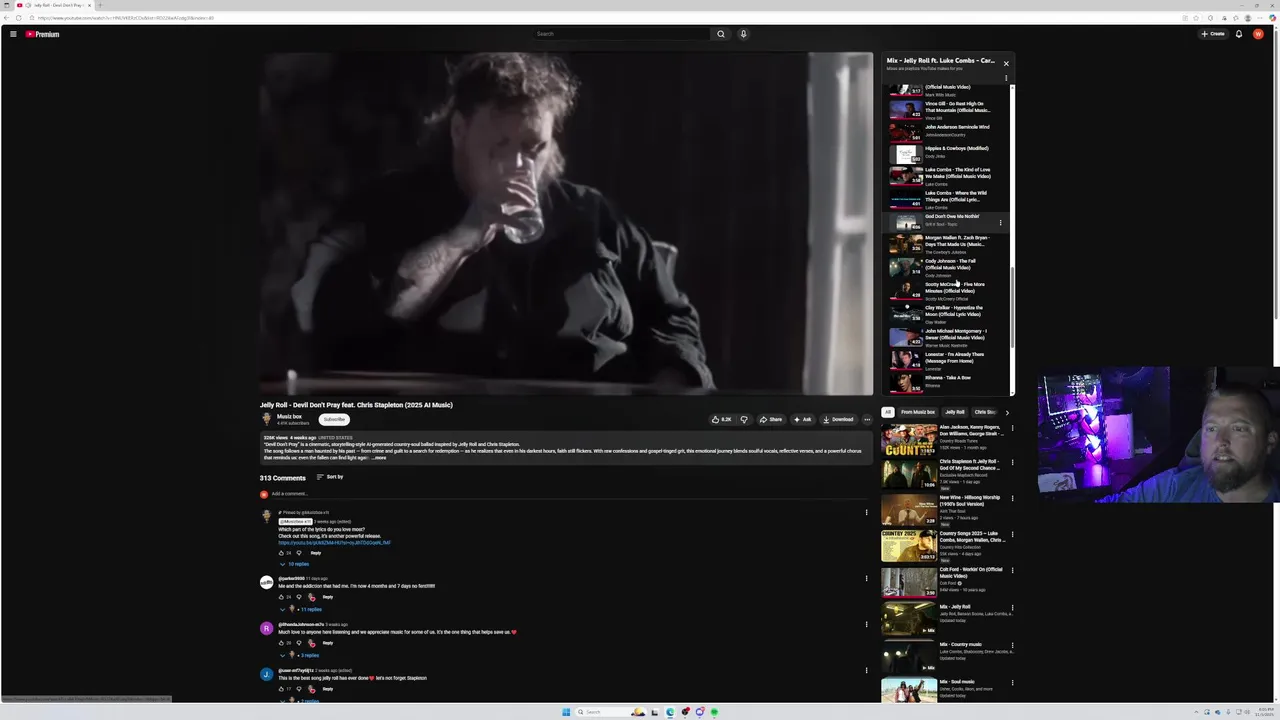Like the Much love to anyone comment
The image size is (1280, 720).
281,643
